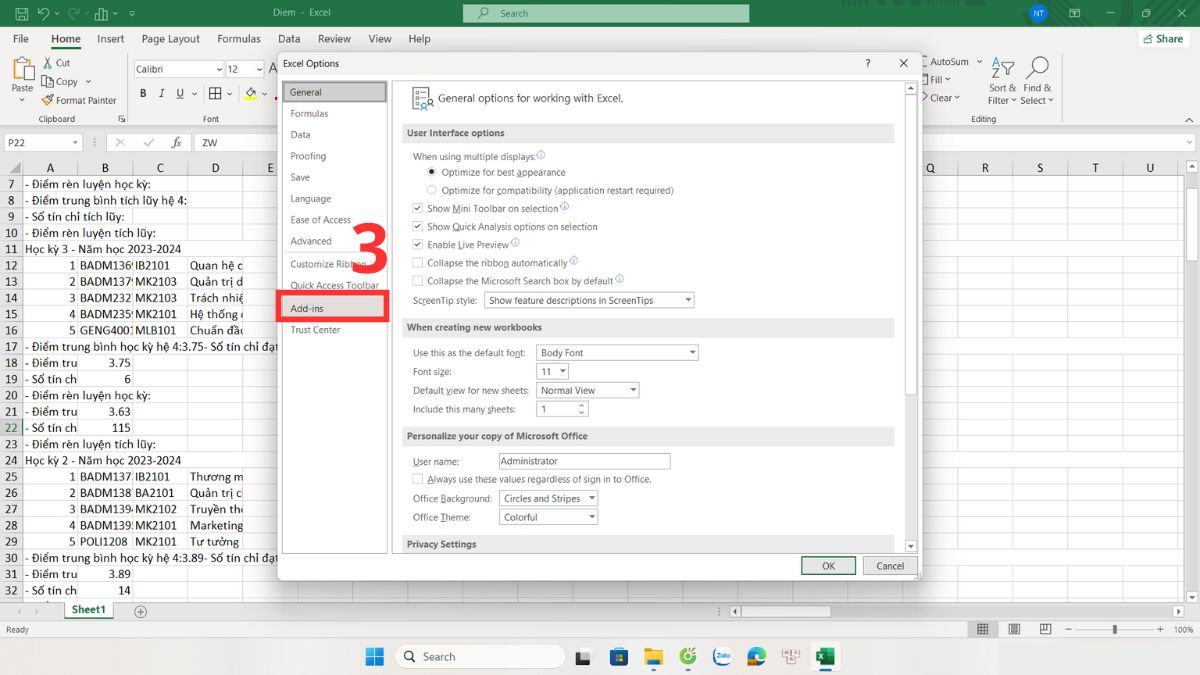
Task: Click the Windows Start button
Action: (374, 657)
